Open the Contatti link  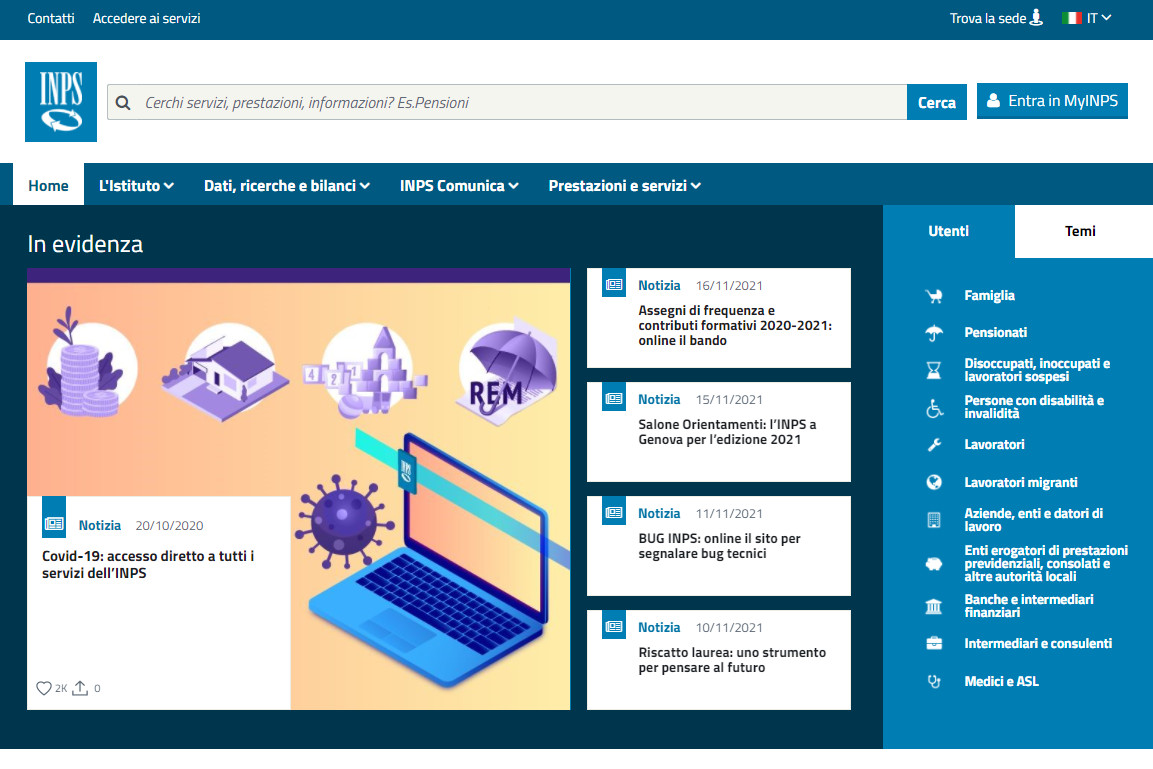(51, 18)
